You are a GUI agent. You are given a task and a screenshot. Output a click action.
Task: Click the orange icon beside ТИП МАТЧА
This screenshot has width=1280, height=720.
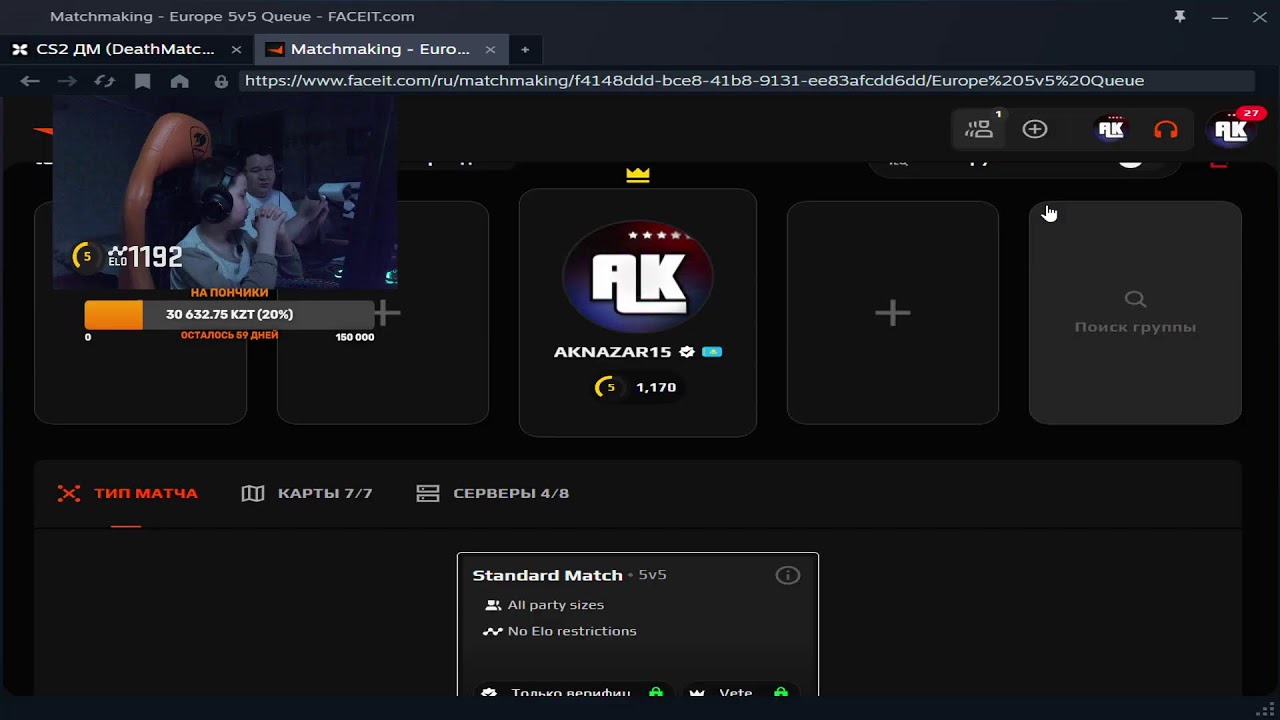[x=68, y=493]
